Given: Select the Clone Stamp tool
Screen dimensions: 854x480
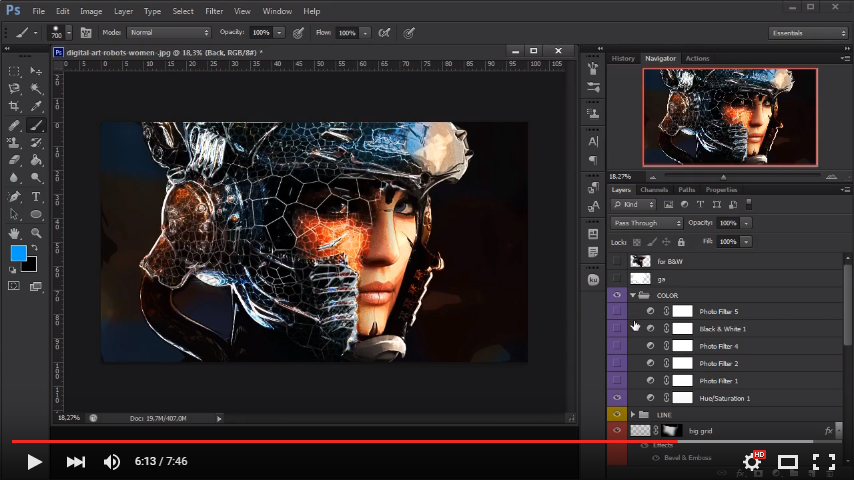Looking at the screenshot, I should [14, 143].
